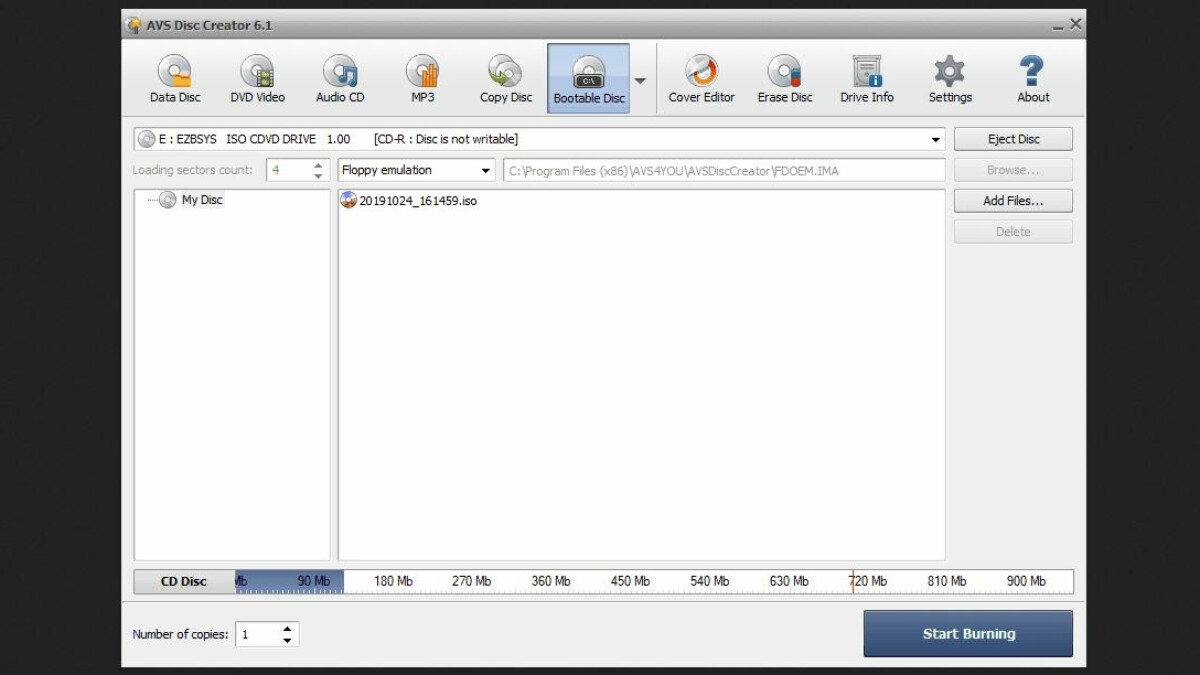Screen dimensions: 1200x675
Task: Open the Copy Disc tool
Action: coord(506,79)
